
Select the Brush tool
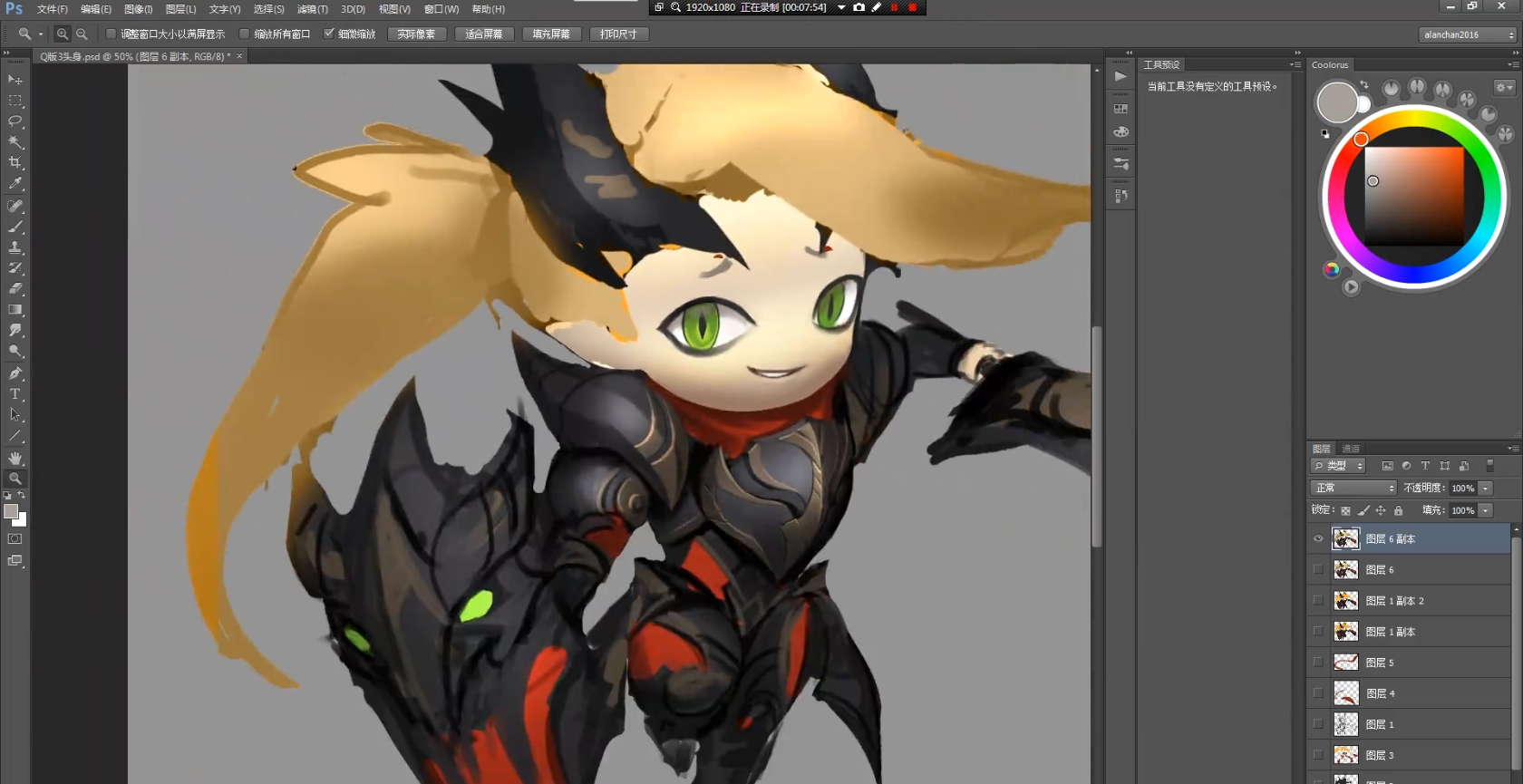click(15, 227)
